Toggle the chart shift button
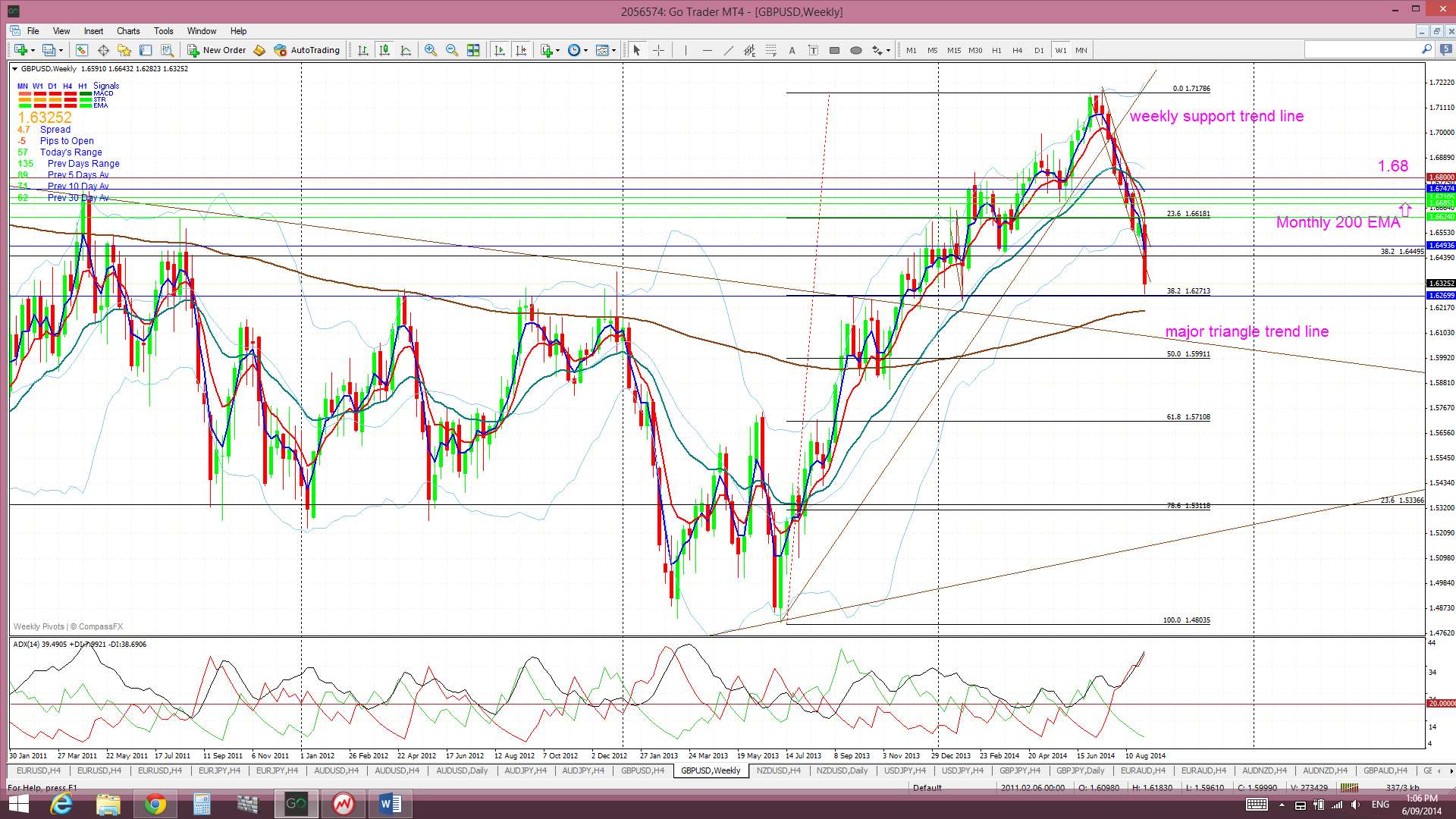The height and width of the screenshot is (819, 1456). [x=521, y=50]
